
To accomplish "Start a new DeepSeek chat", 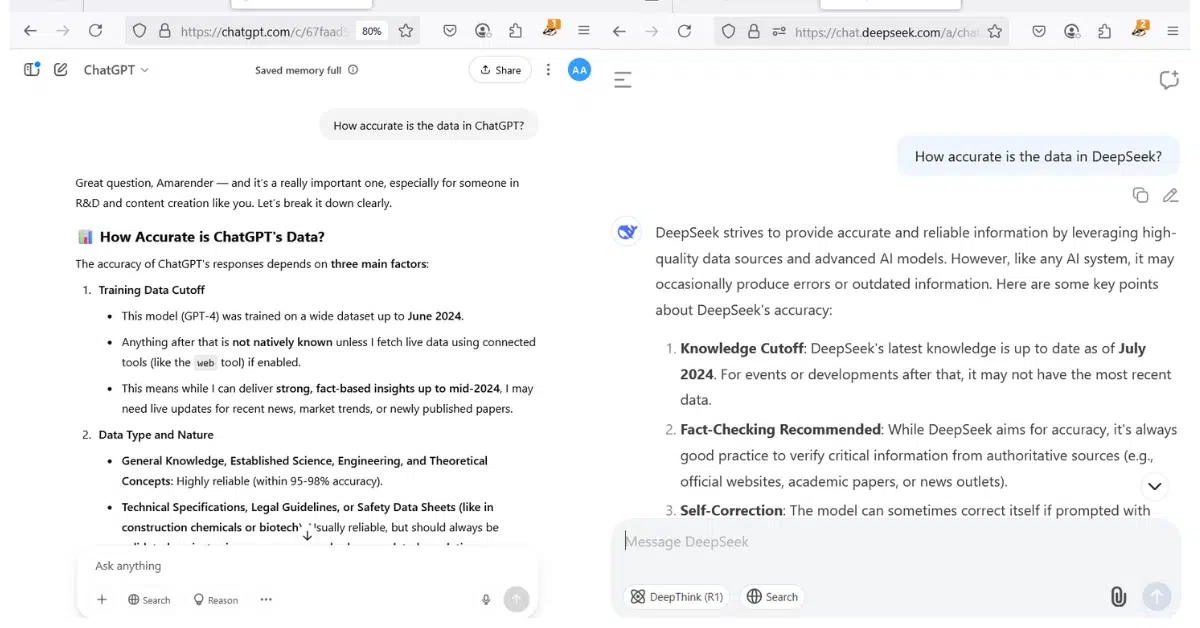I will click(x=1169, y=80).
